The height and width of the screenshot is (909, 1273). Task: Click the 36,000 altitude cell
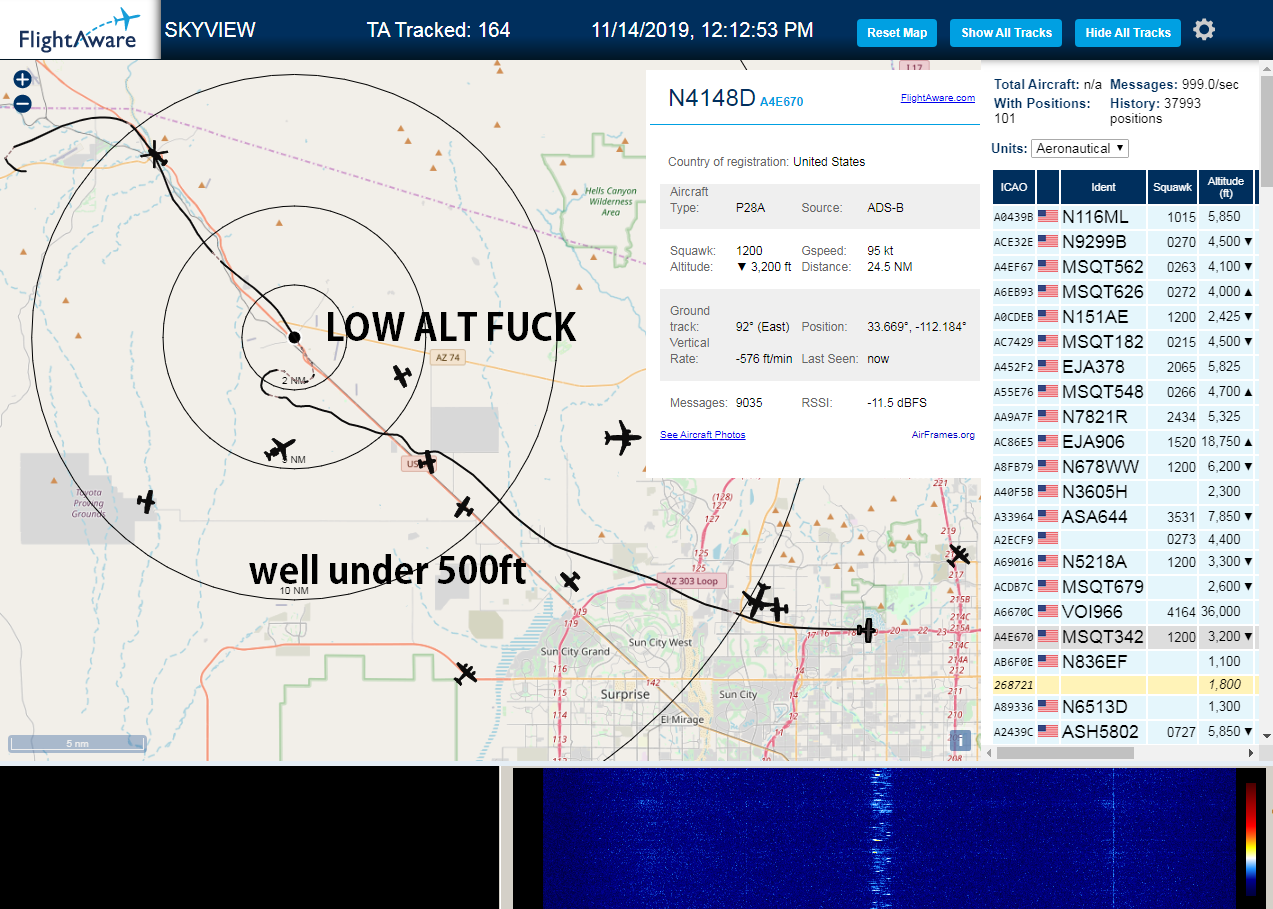click(x=1225, y=611)
